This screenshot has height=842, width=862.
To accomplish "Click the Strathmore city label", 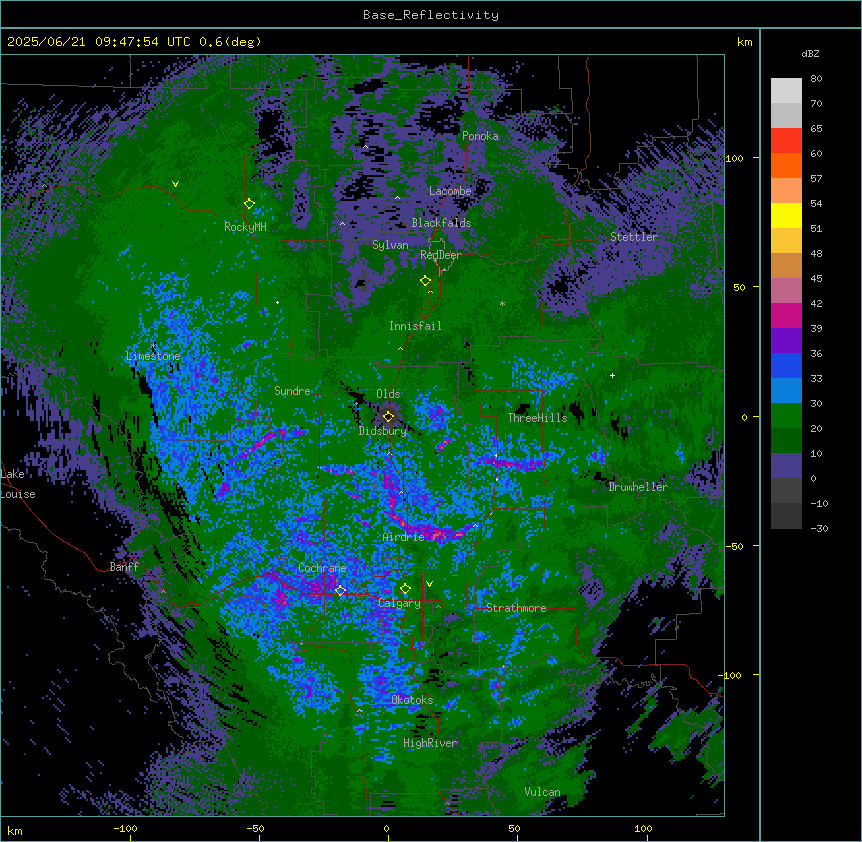I will (x=516, y=608).
